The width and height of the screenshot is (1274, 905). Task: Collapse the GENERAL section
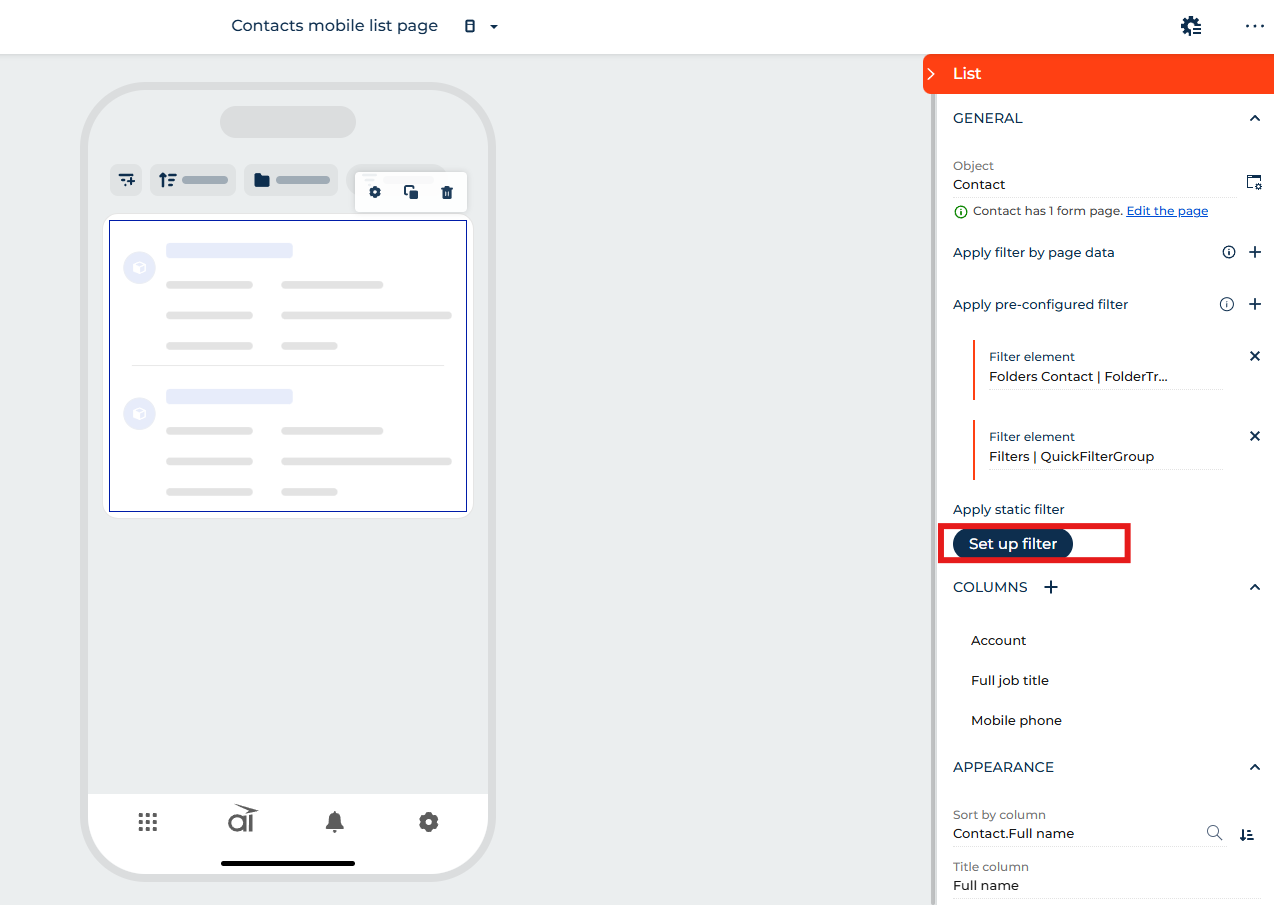click(x=1255, y=118)
